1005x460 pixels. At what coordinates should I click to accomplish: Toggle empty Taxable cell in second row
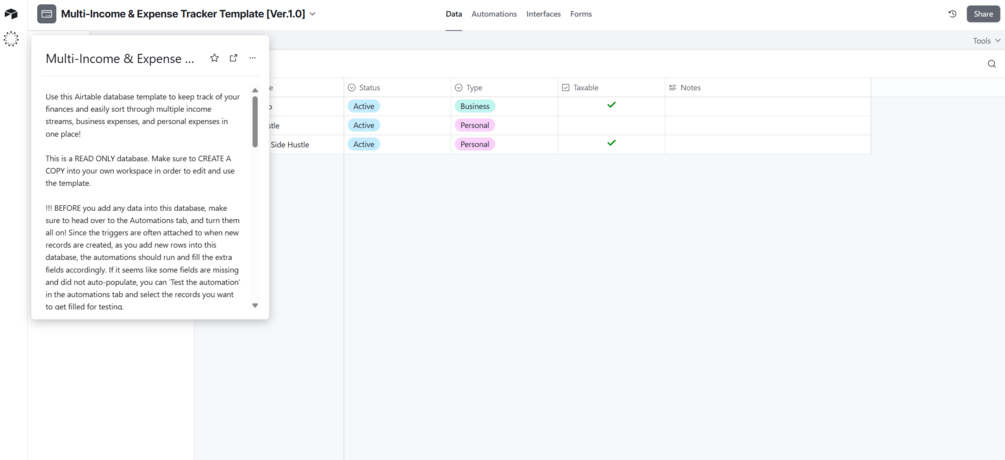(x=611, y=125)
